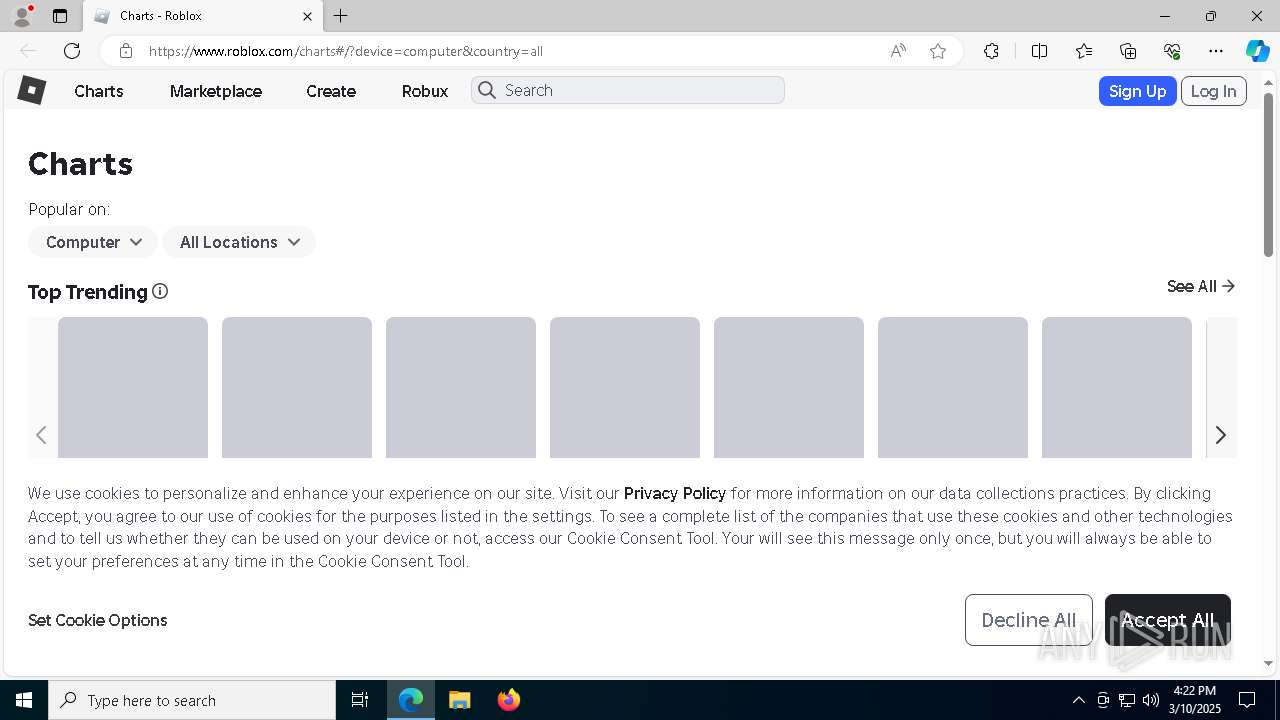This screenshot has height=720, width=1280.
Task: Open Firefox from the taskbar
Action: coord(509,700)
